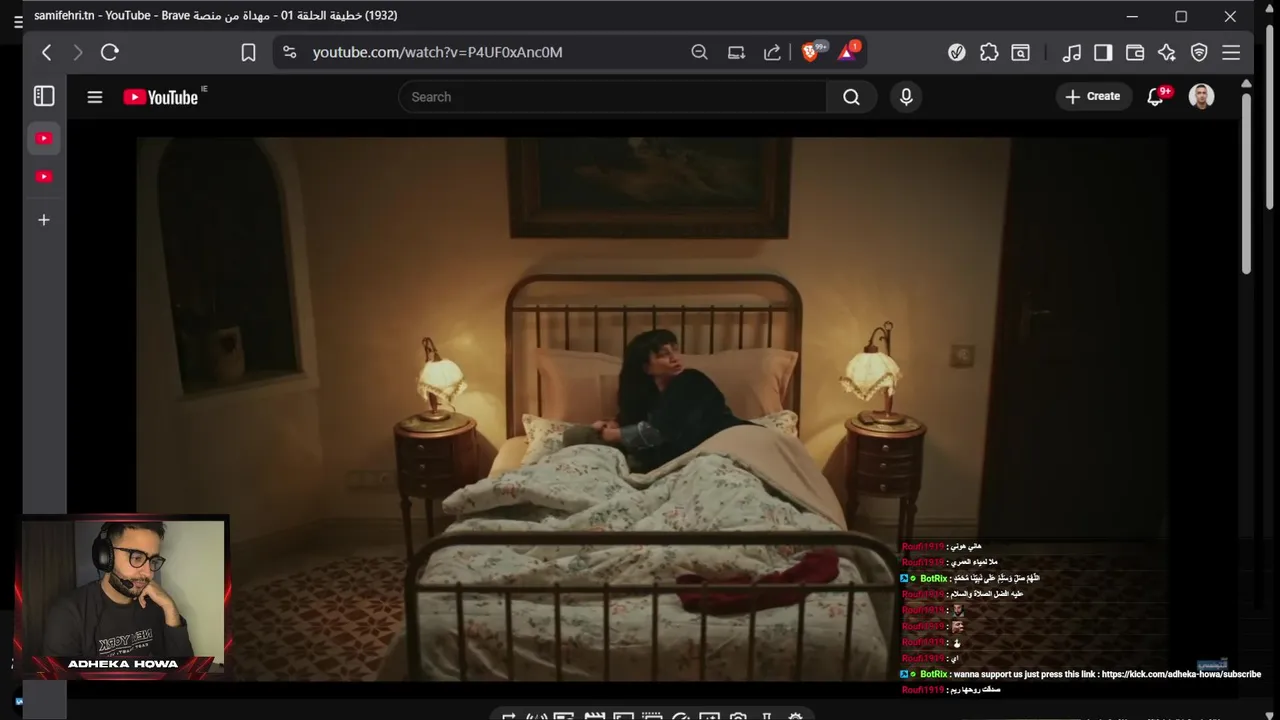Go back to the previous page
The height and width of the screenshot is (720, 1280).
tap(46, 52)
